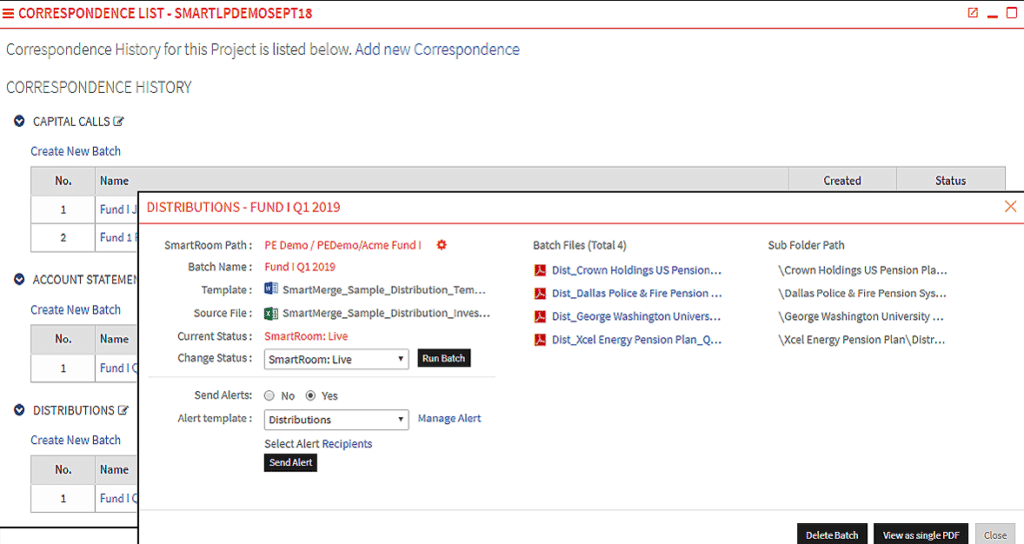This screenshot has height=544, width=1024.
Task: Click PDF icon for Dist_Xcel Energy file
Action: pos(540,340)
